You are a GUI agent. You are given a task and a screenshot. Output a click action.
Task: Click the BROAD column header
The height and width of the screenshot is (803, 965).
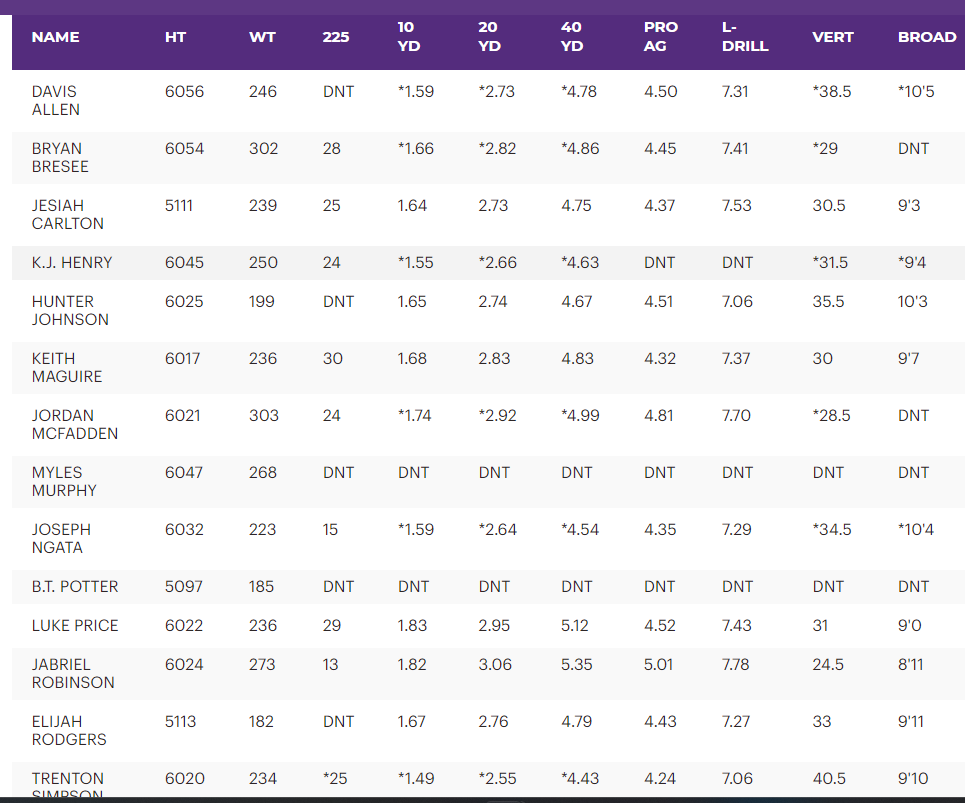coord(926,37)
